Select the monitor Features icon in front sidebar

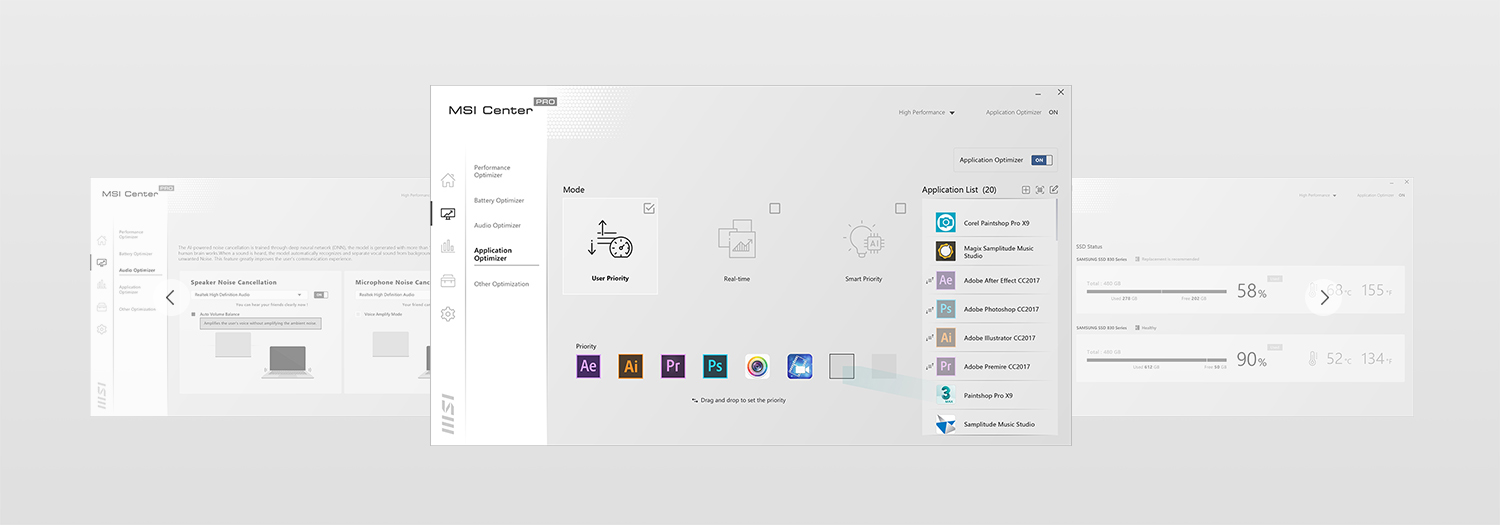coord(448,213)
